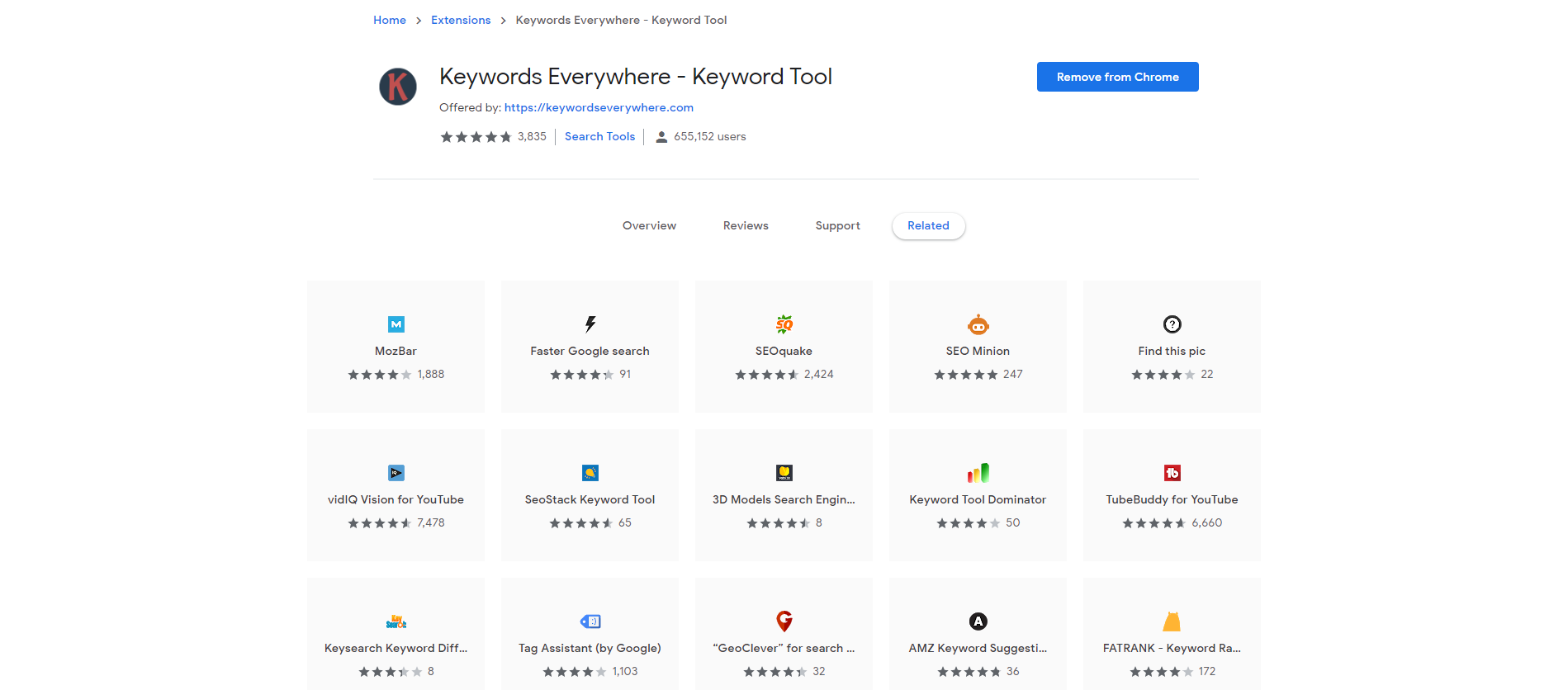The height and width of the screenshot is (690, 1568).
Task: Open the MozBar extension icon
Action: click(396, 324)
